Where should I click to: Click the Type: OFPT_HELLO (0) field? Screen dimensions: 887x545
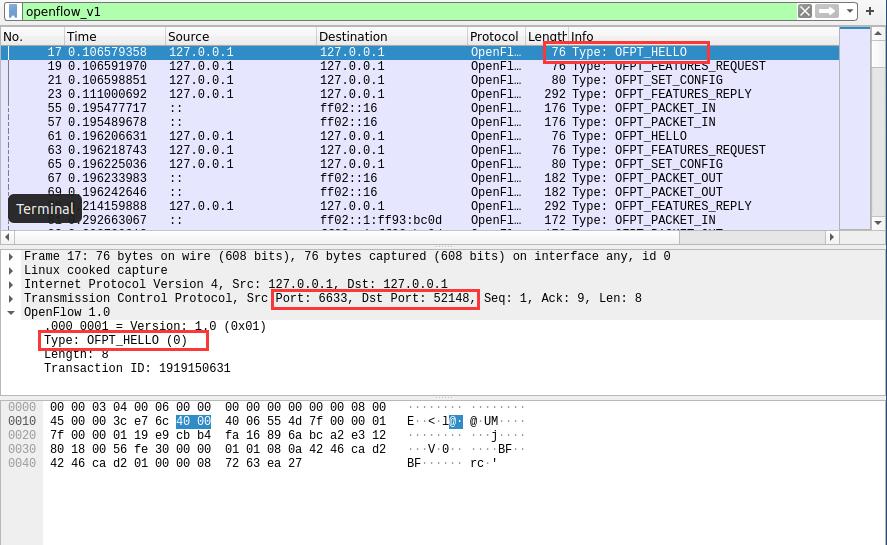coord(115,340)
